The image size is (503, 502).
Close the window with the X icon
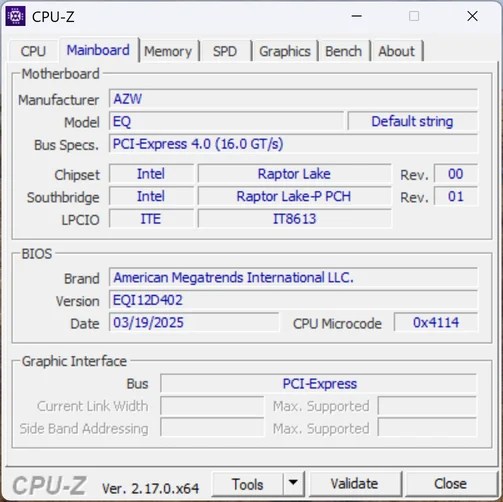coord(472,16)
